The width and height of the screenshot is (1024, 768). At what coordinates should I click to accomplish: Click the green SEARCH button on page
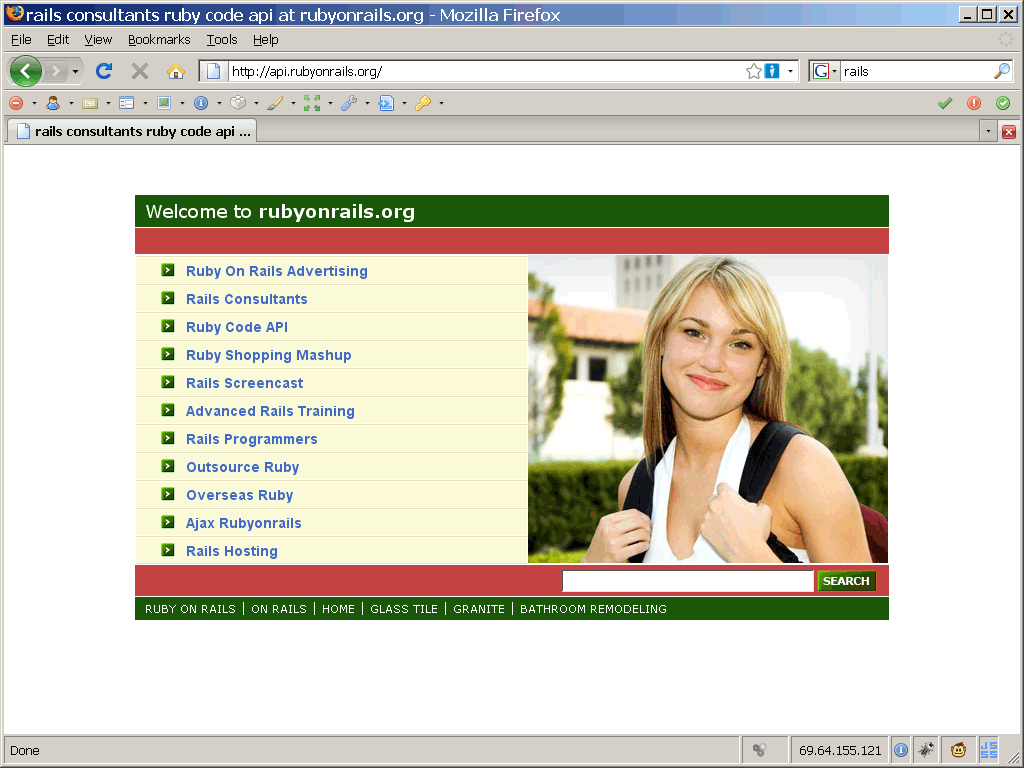click(846, 581)
